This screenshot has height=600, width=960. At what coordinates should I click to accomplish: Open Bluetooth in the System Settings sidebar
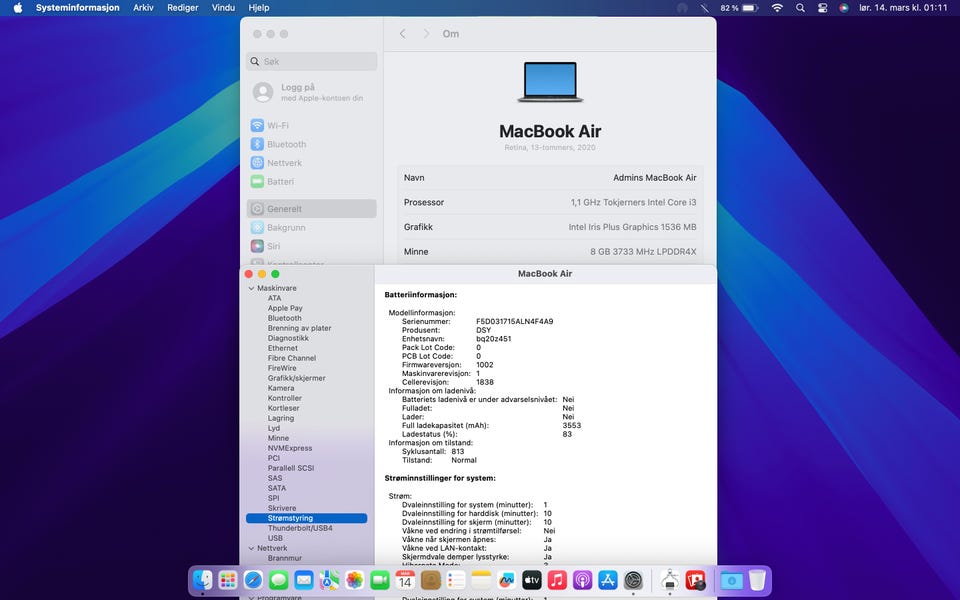(x=286, y=144)
